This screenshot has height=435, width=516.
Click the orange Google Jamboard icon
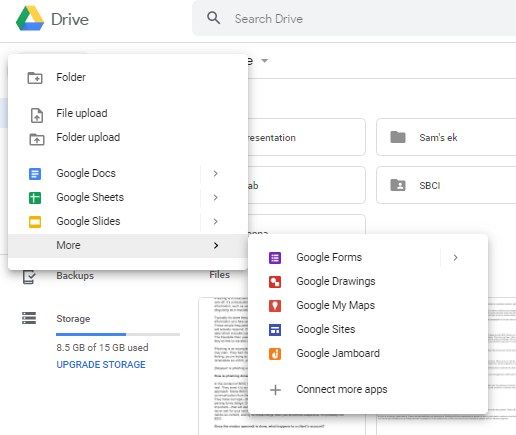(x=275, y=354)
